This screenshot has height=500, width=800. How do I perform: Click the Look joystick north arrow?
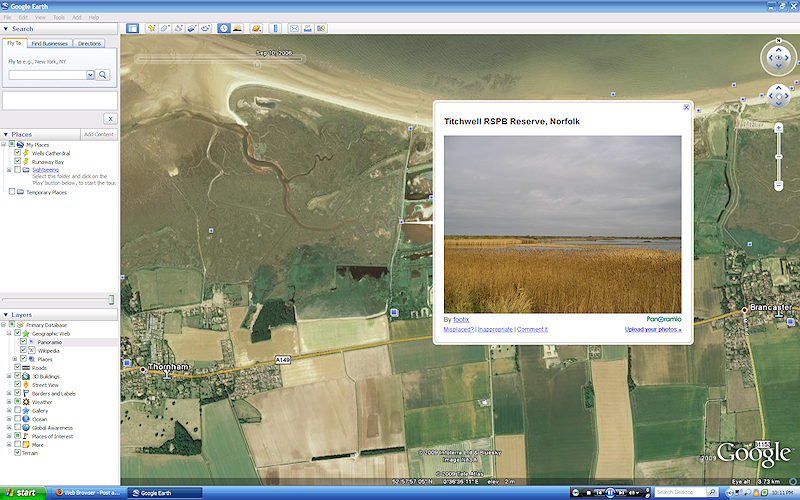click(x=779, y=48)
